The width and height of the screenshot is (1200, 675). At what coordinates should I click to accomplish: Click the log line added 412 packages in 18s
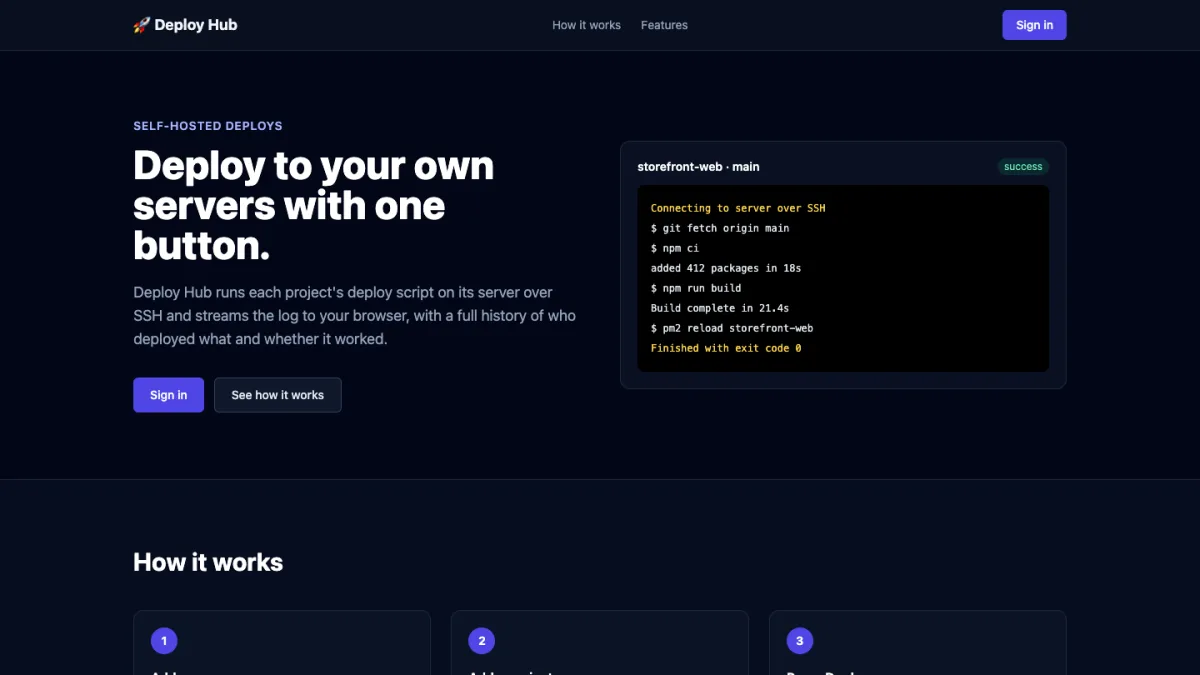[x=726, y=268]
